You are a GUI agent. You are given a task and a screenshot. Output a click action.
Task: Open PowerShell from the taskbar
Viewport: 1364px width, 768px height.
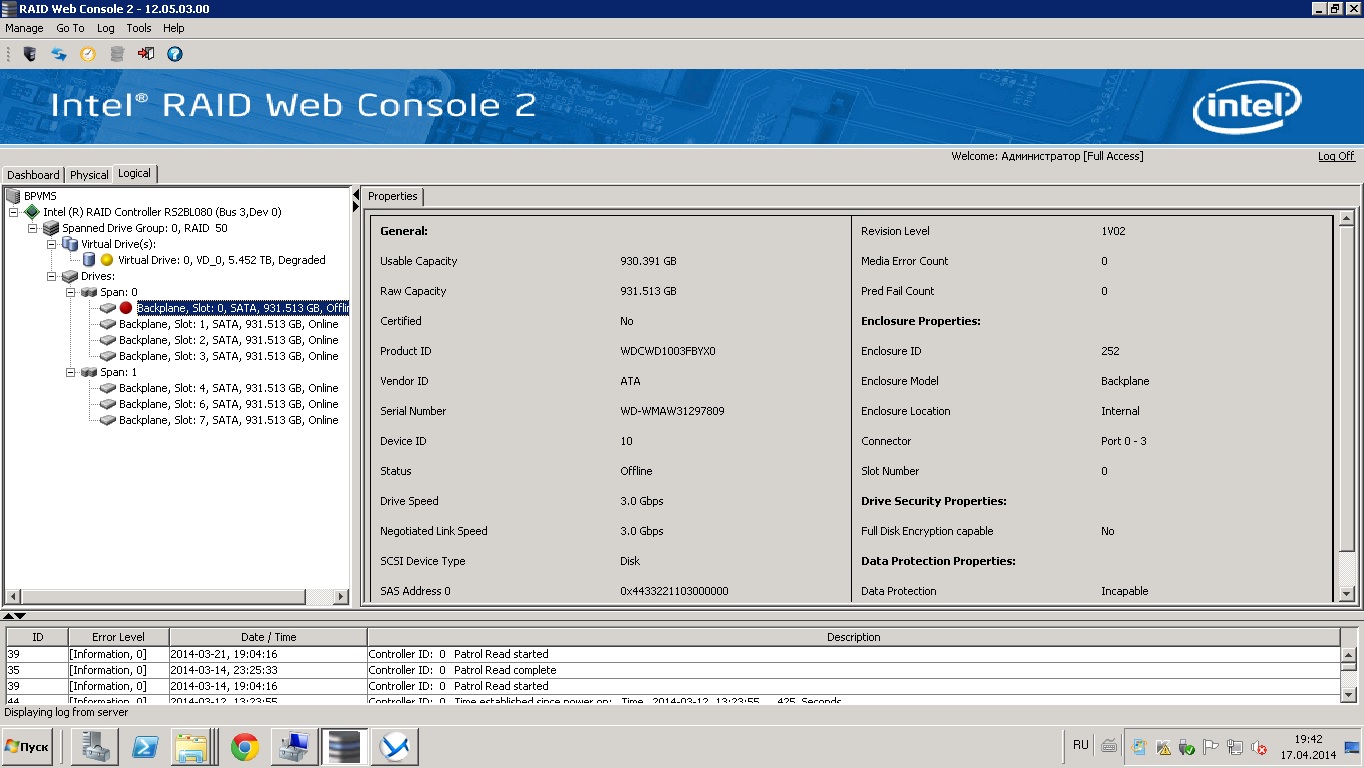click(145, 747)
